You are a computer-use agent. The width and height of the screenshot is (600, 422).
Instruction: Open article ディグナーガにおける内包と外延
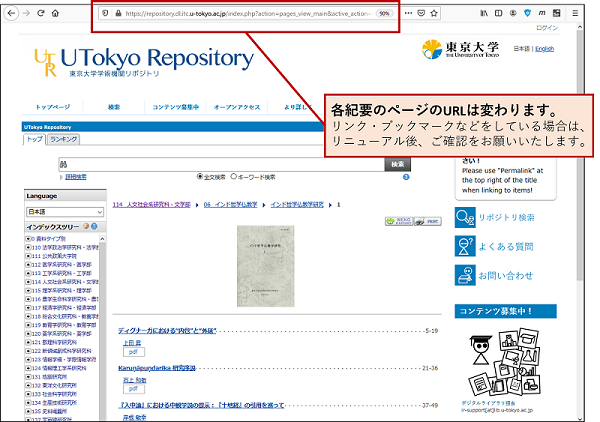click(x=167, y=330)
